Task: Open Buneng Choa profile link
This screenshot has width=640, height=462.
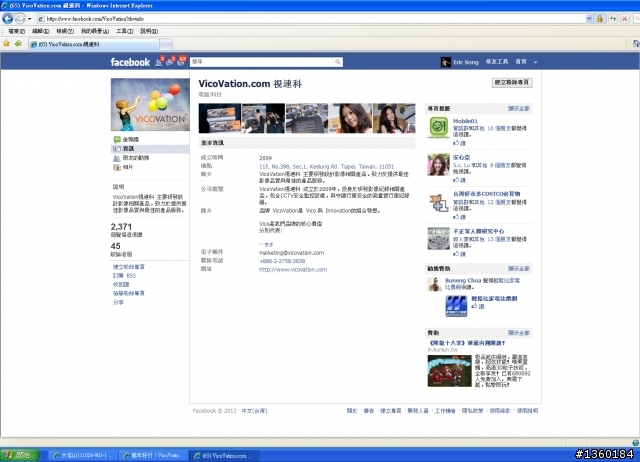Action: click(463, 281)
